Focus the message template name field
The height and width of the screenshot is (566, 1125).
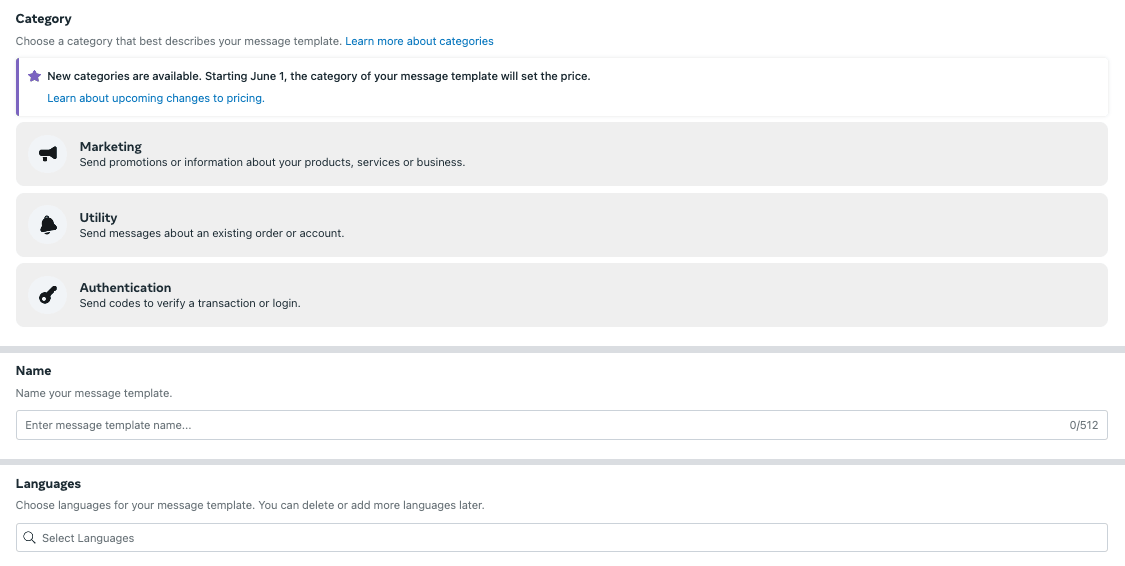click(x=540, y=425)
